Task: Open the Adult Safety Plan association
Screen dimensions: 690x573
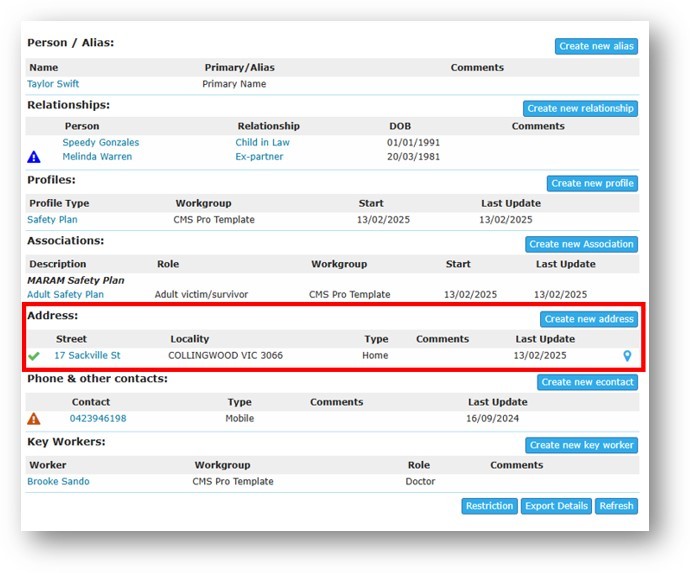Action: [x=66, y=294]
